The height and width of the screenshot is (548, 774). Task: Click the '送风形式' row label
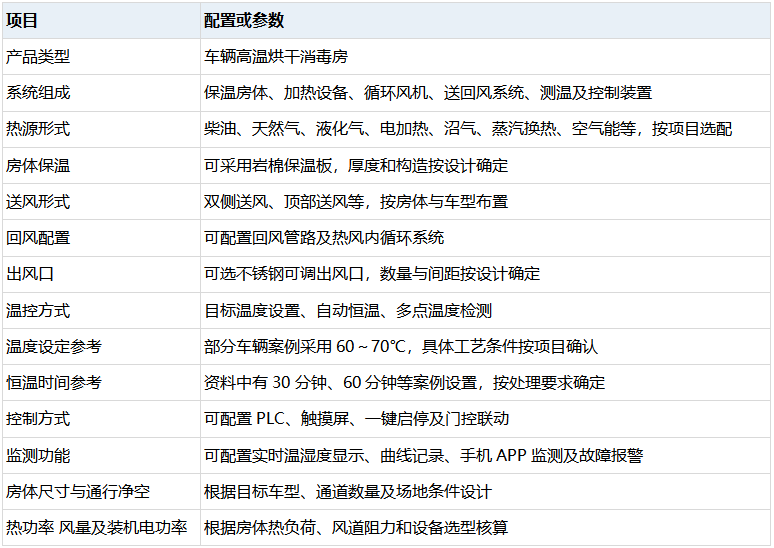pyautogui.click(x=38, y=201)
